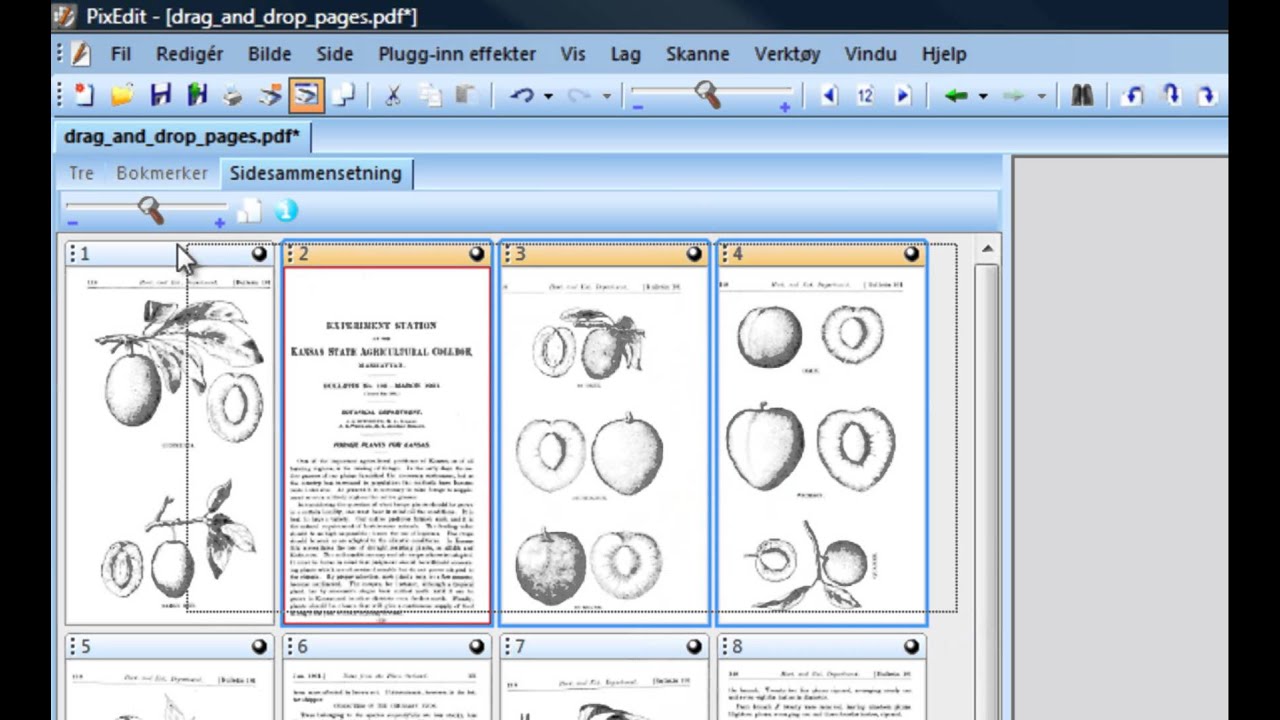Click the thumbnail size slider magnifier handle
Screen dimensions: 1280x720
150,209
